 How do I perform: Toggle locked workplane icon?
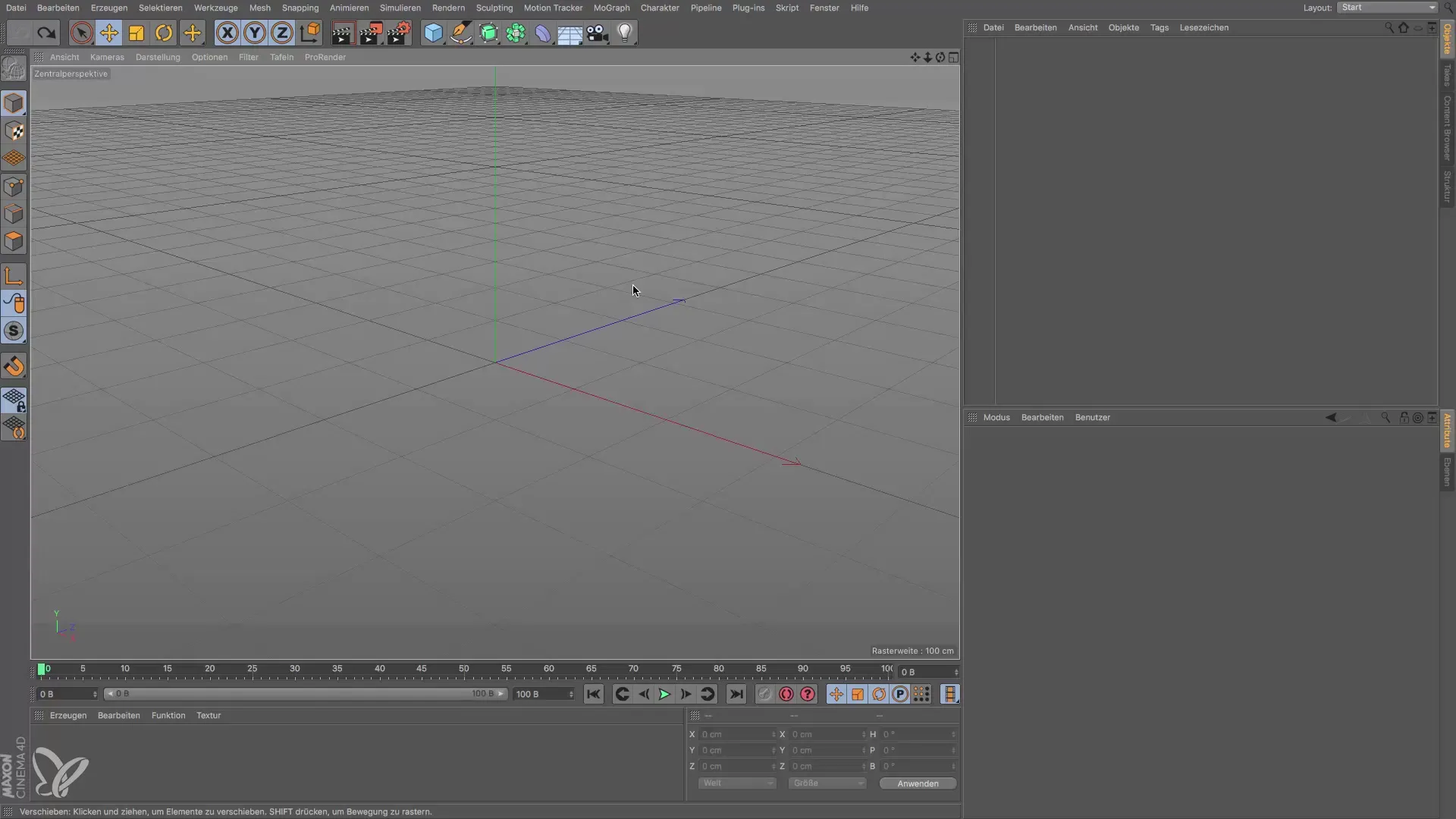(x=14, y=400)
